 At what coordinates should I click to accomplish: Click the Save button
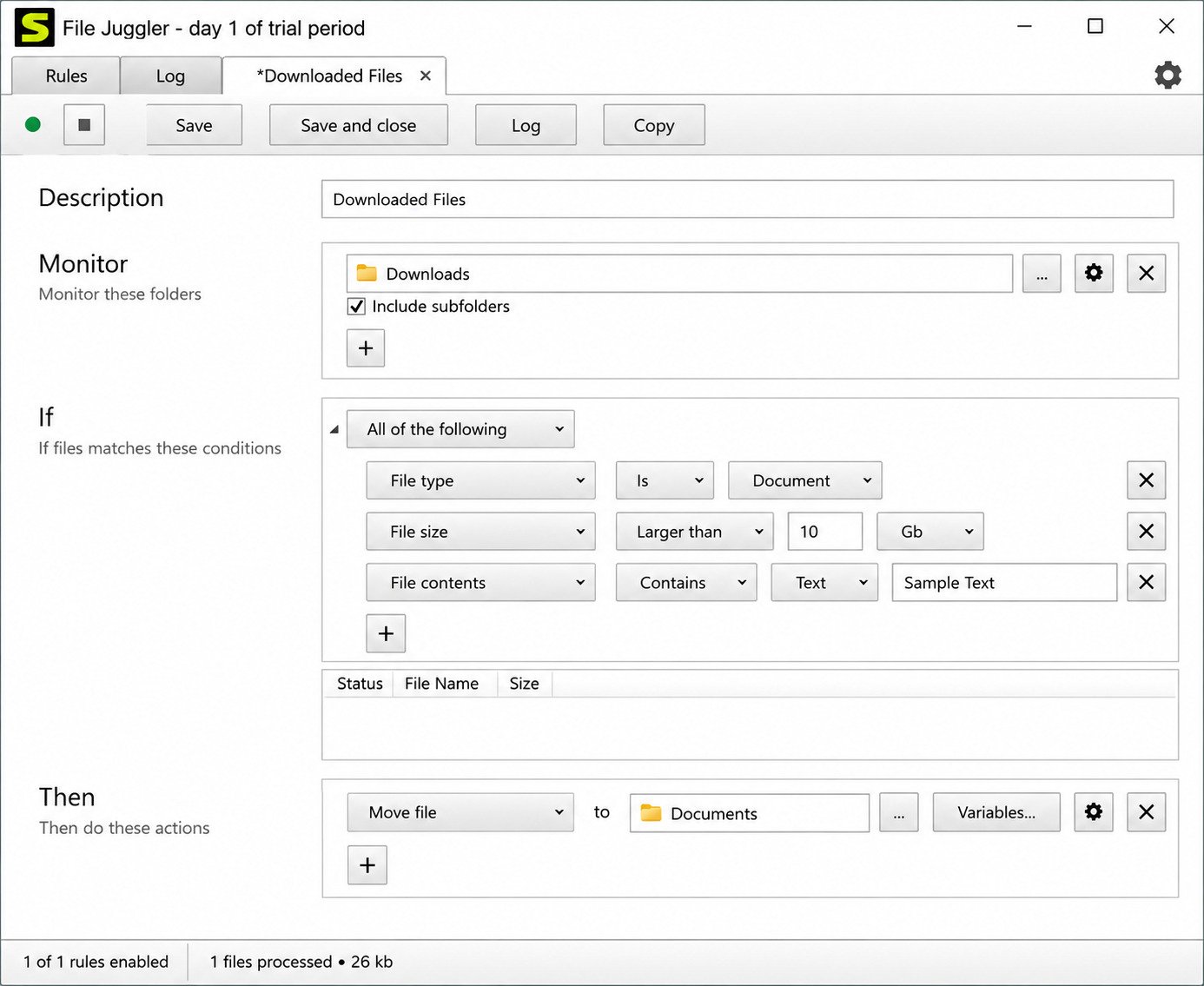pos(194,125)
